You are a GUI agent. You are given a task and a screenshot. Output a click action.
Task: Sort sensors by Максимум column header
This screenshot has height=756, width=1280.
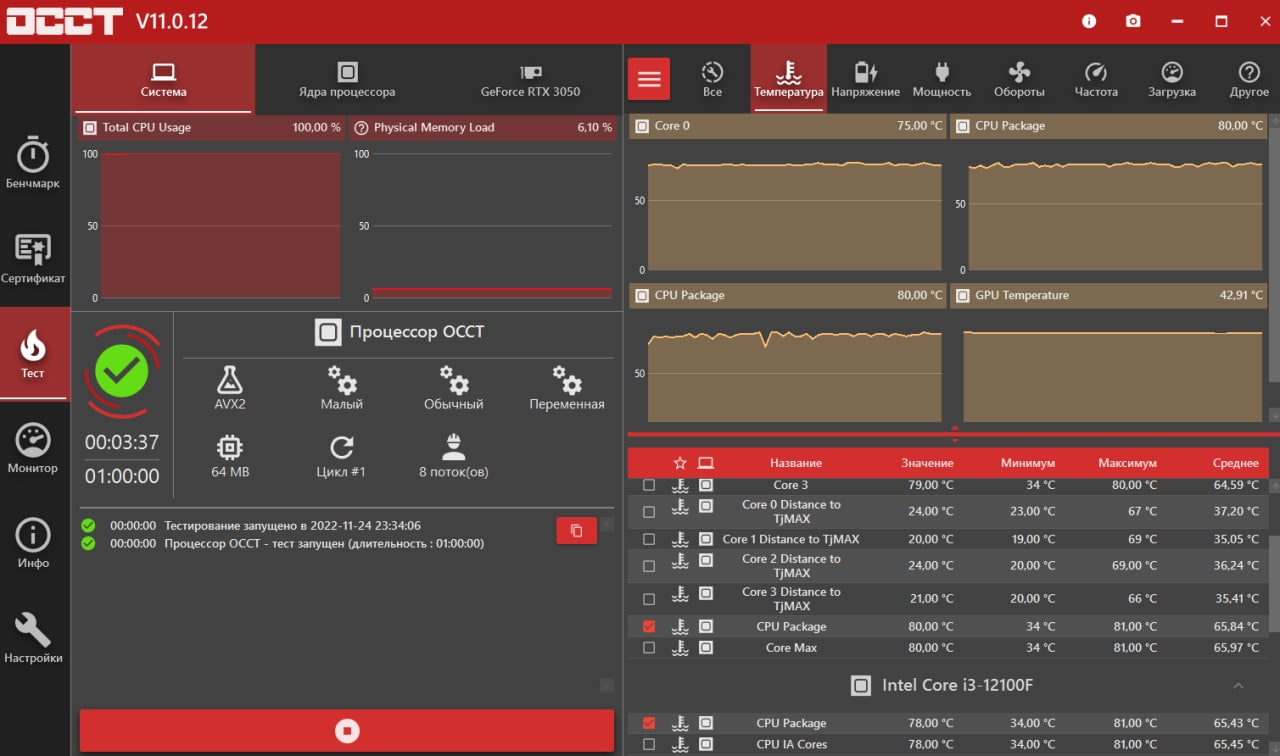coord(1127,463)
